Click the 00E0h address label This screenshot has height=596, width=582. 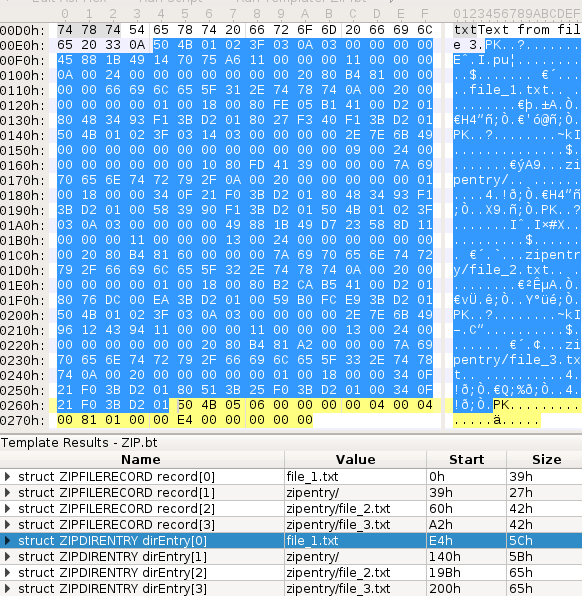[23, 45]
